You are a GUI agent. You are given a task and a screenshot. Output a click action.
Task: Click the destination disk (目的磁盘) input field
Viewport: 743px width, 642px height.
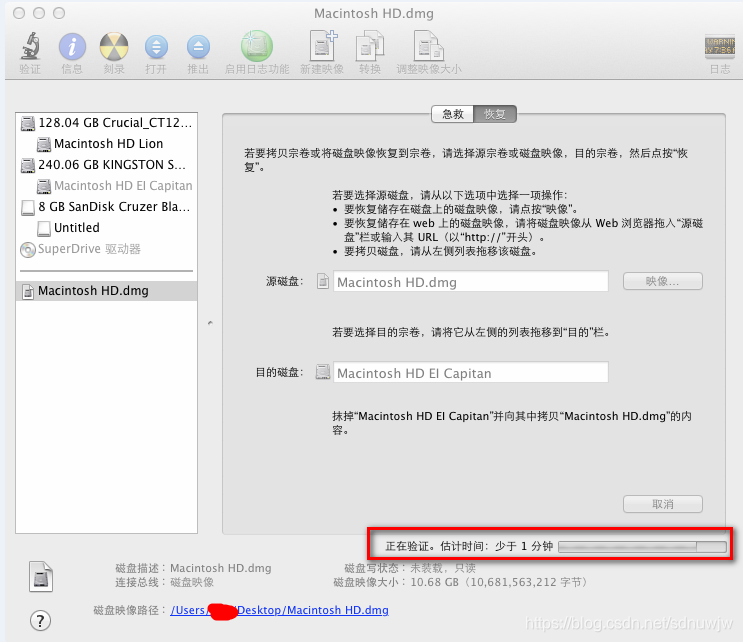pos(471,372)
